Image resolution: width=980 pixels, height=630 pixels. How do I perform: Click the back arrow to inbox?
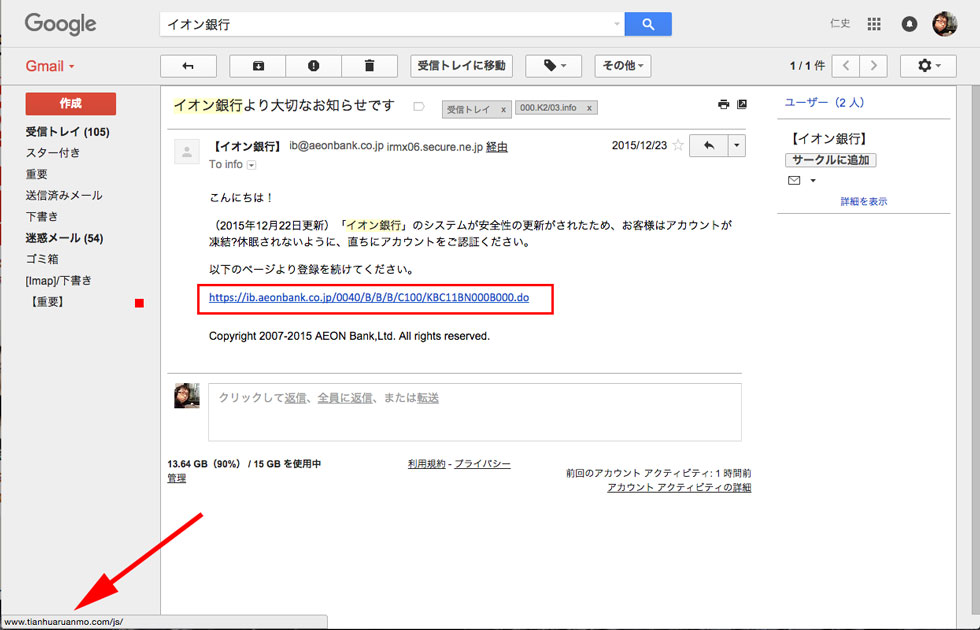tap(187, 66)
